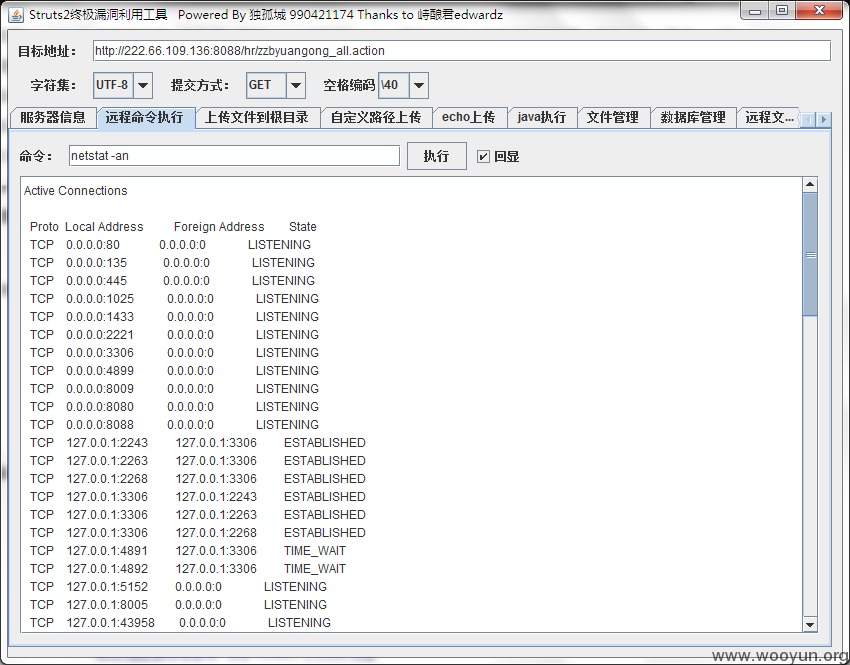The height and width of the screenshot is (665, 850).
Task: Click the 127.0.0.1:4891 TIME_WAIT row
Action: pos(188,551)
